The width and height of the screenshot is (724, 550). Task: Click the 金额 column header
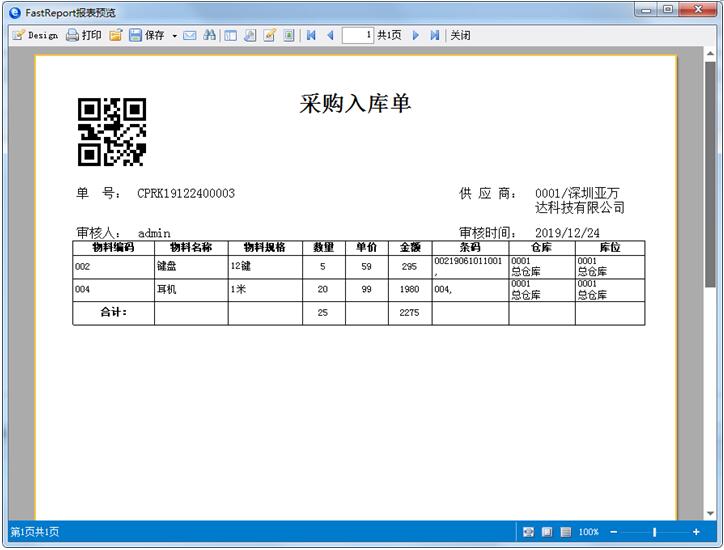pos(410,248)
